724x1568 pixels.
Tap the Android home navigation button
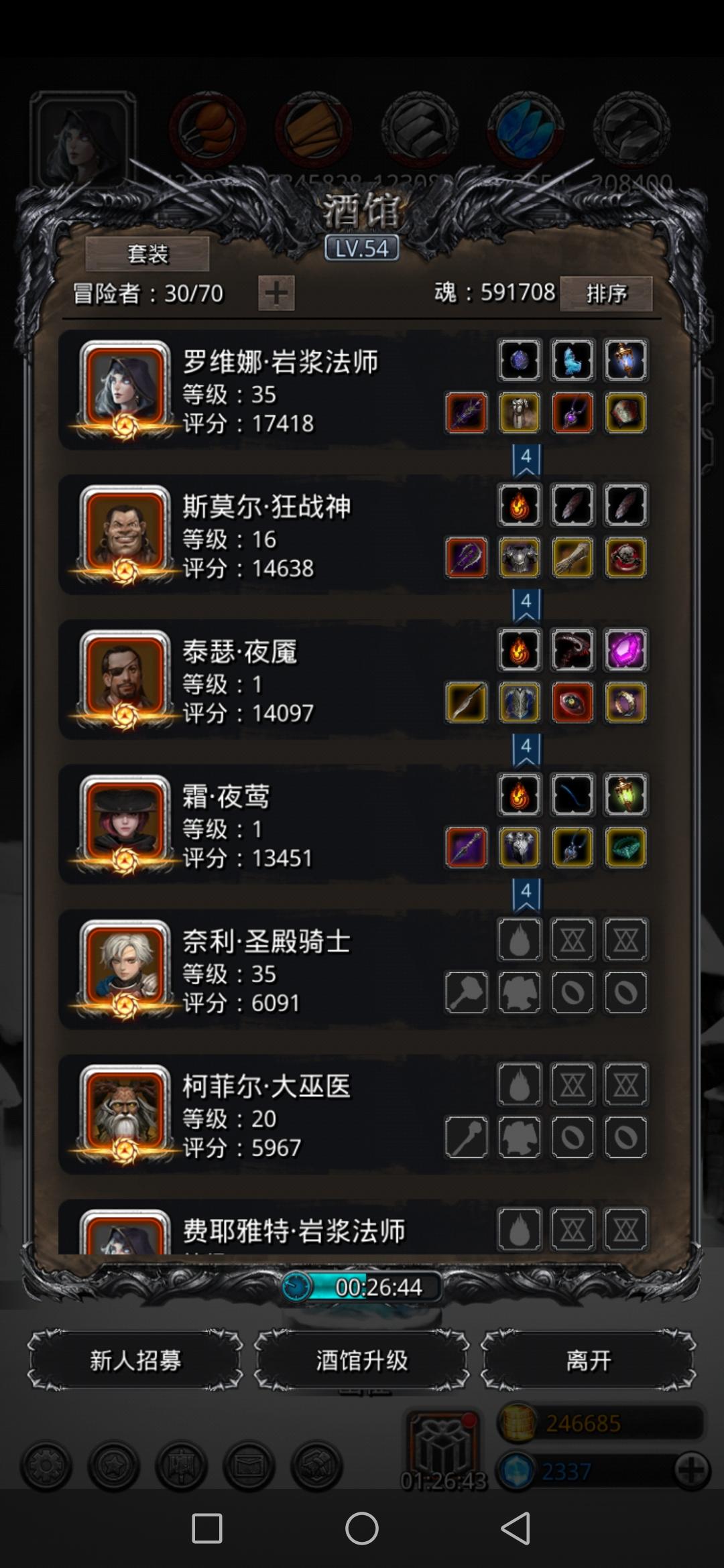(362, 1529)
